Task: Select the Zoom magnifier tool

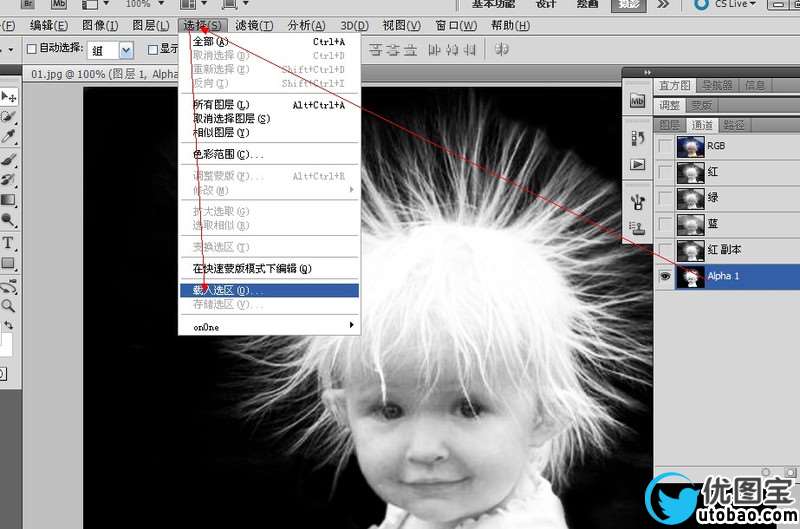Action: click(8, 306)
